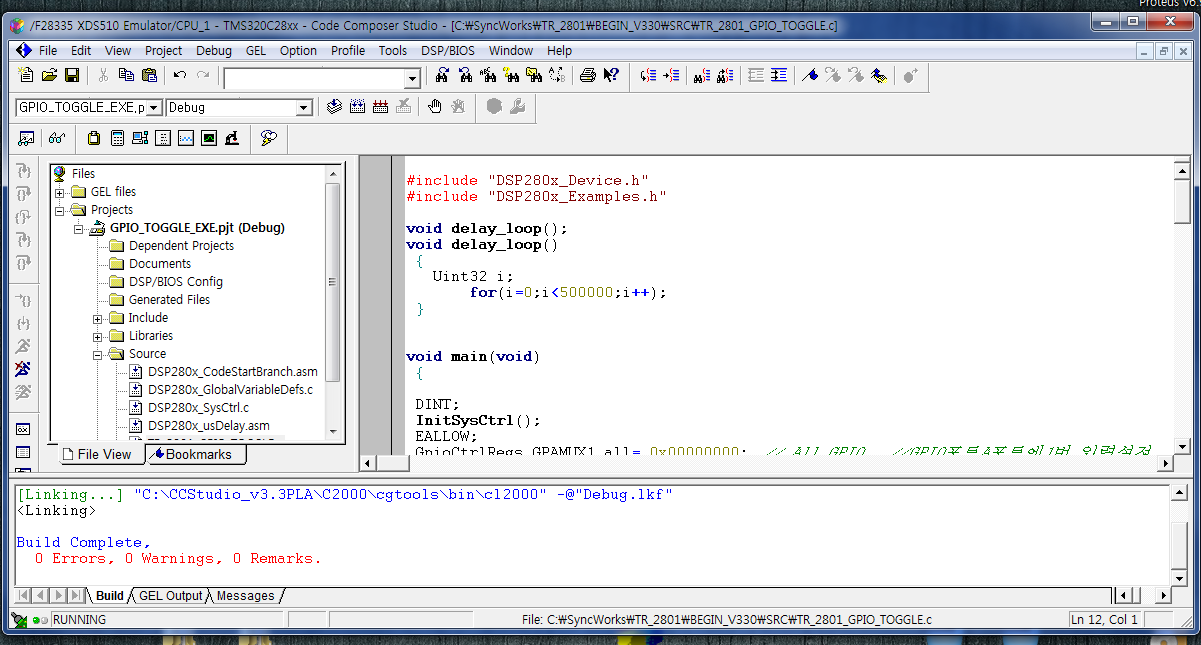The image size is (1201, 645).
Task: Open the Profile menu
Action: [x=348, y=50]
